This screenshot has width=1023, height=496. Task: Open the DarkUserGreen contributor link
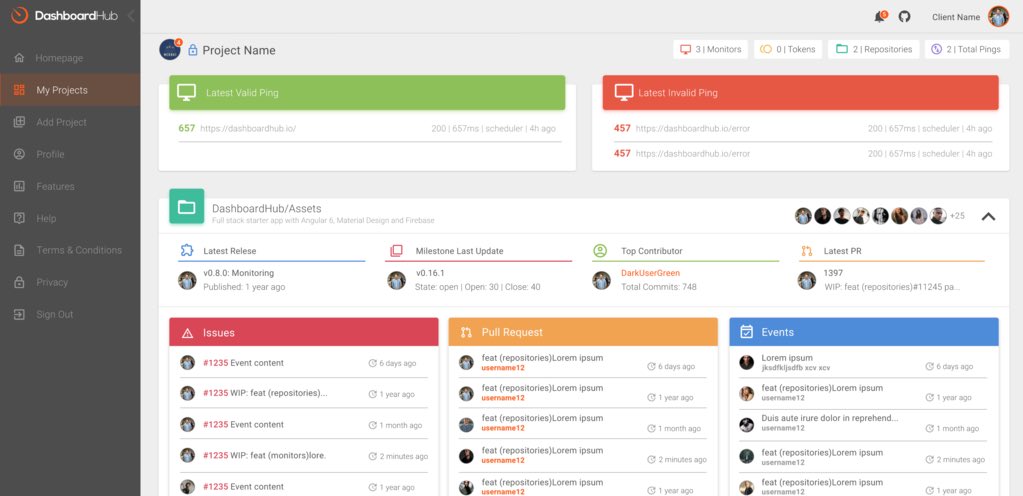click(x=650, y=273)
